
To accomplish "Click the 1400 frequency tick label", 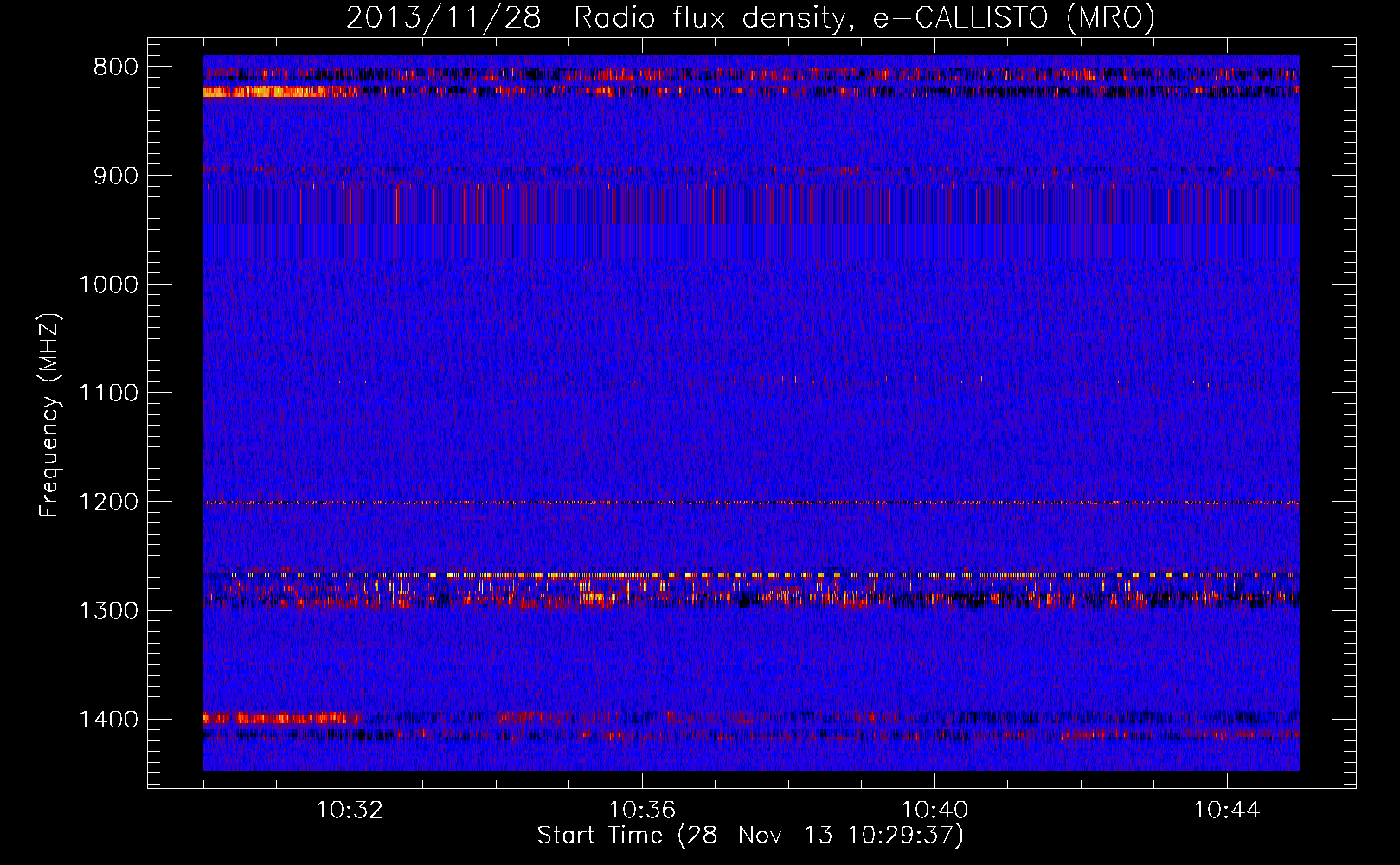I will click(108, 720).
